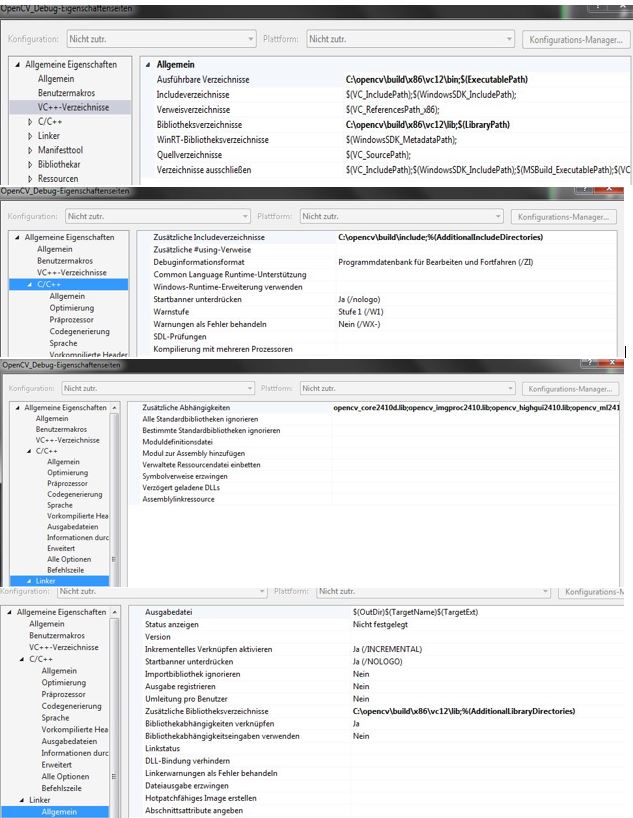This screenshot has height=818, width=633.
Task: Select Bibliothekabhängigkeiten verknüpfen row
Action: pos(377,724)
